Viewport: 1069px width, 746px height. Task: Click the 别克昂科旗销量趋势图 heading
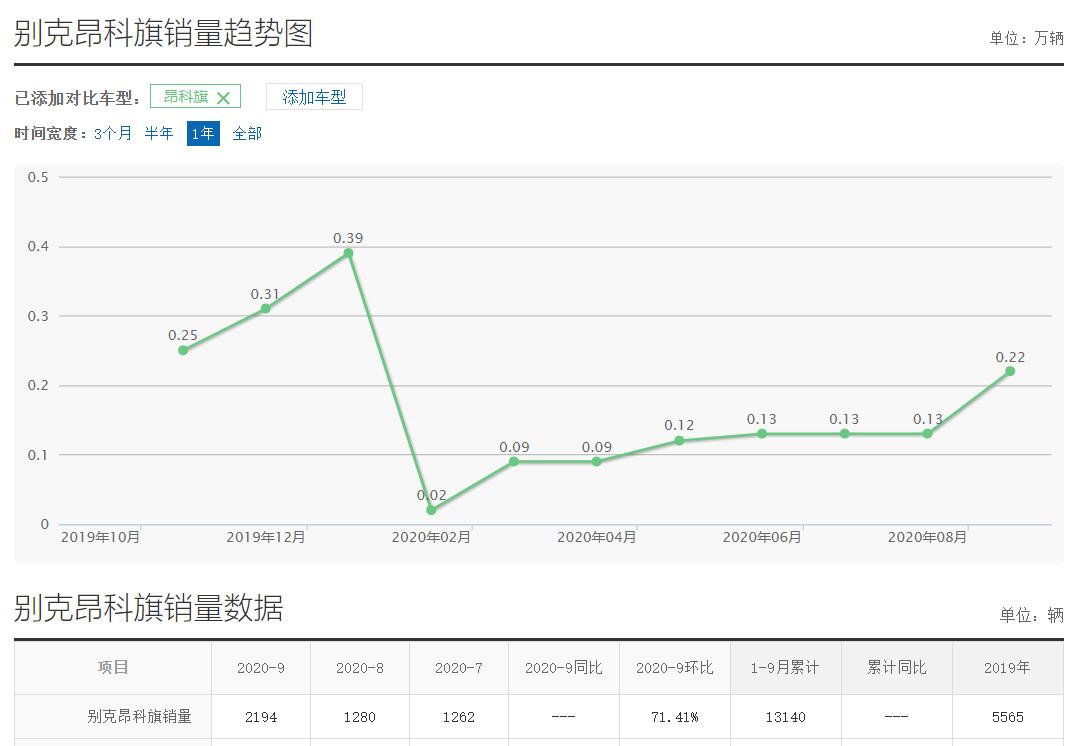point(163,33)
